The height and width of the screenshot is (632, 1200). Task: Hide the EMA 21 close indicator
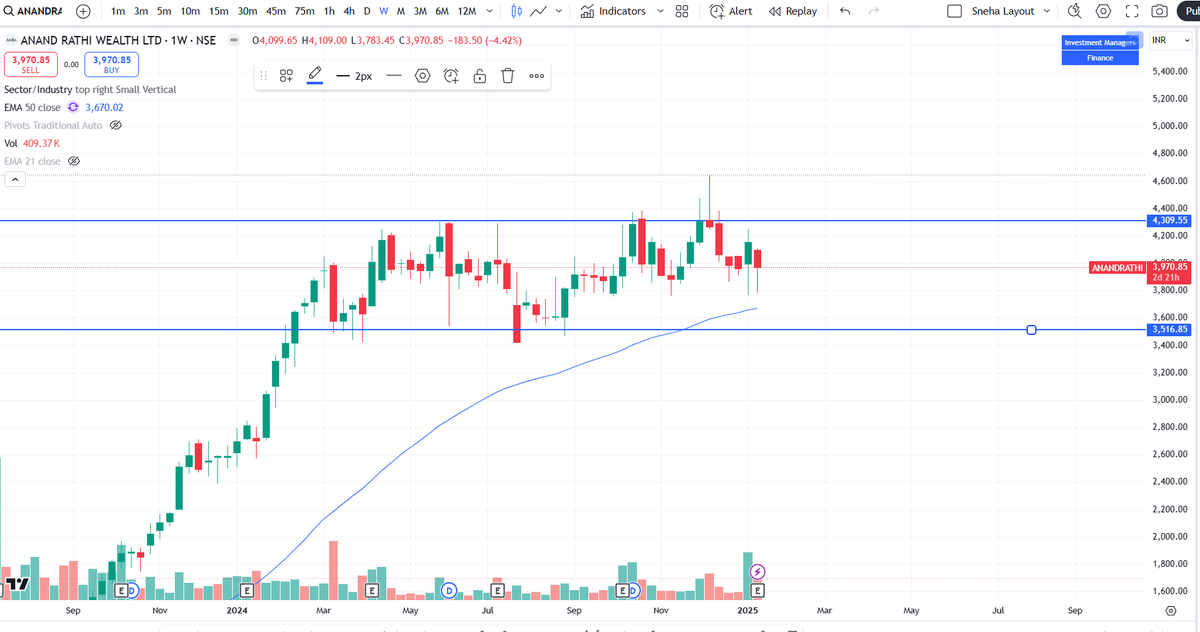[73, 160]
